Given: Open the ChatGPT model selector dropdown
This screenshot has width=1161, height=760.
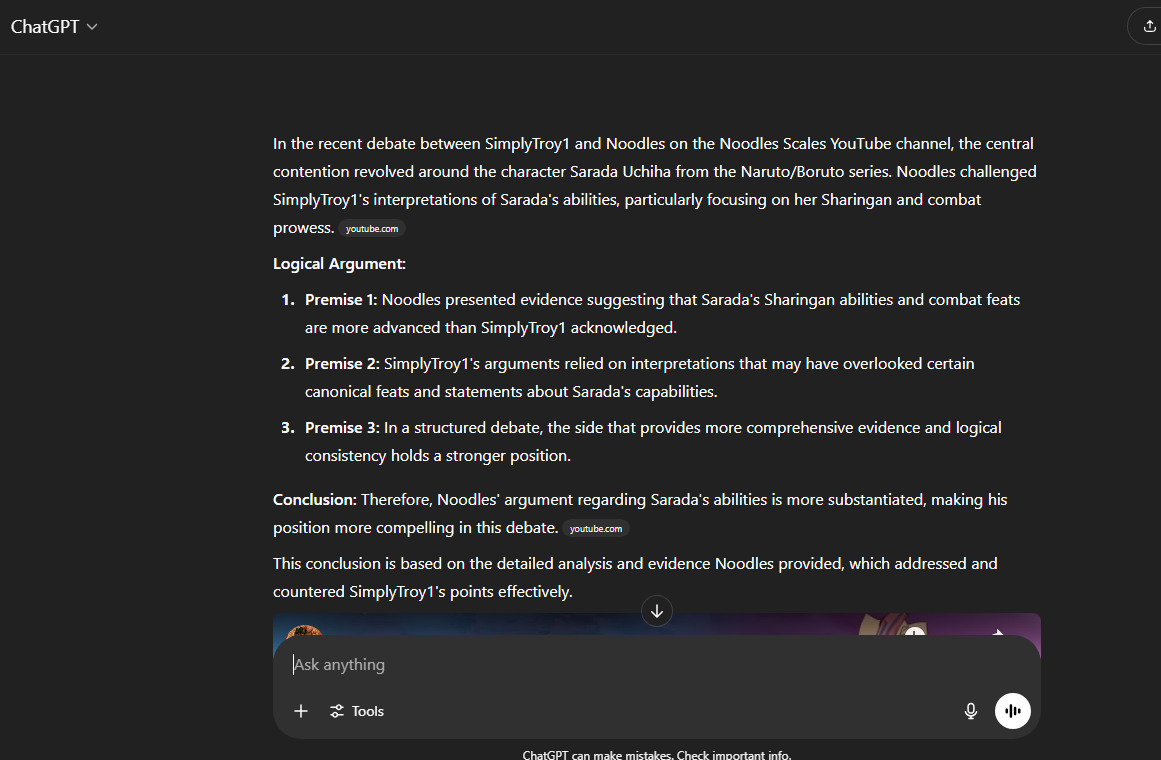Looking at the screenshot, I should tap(53, 27).
